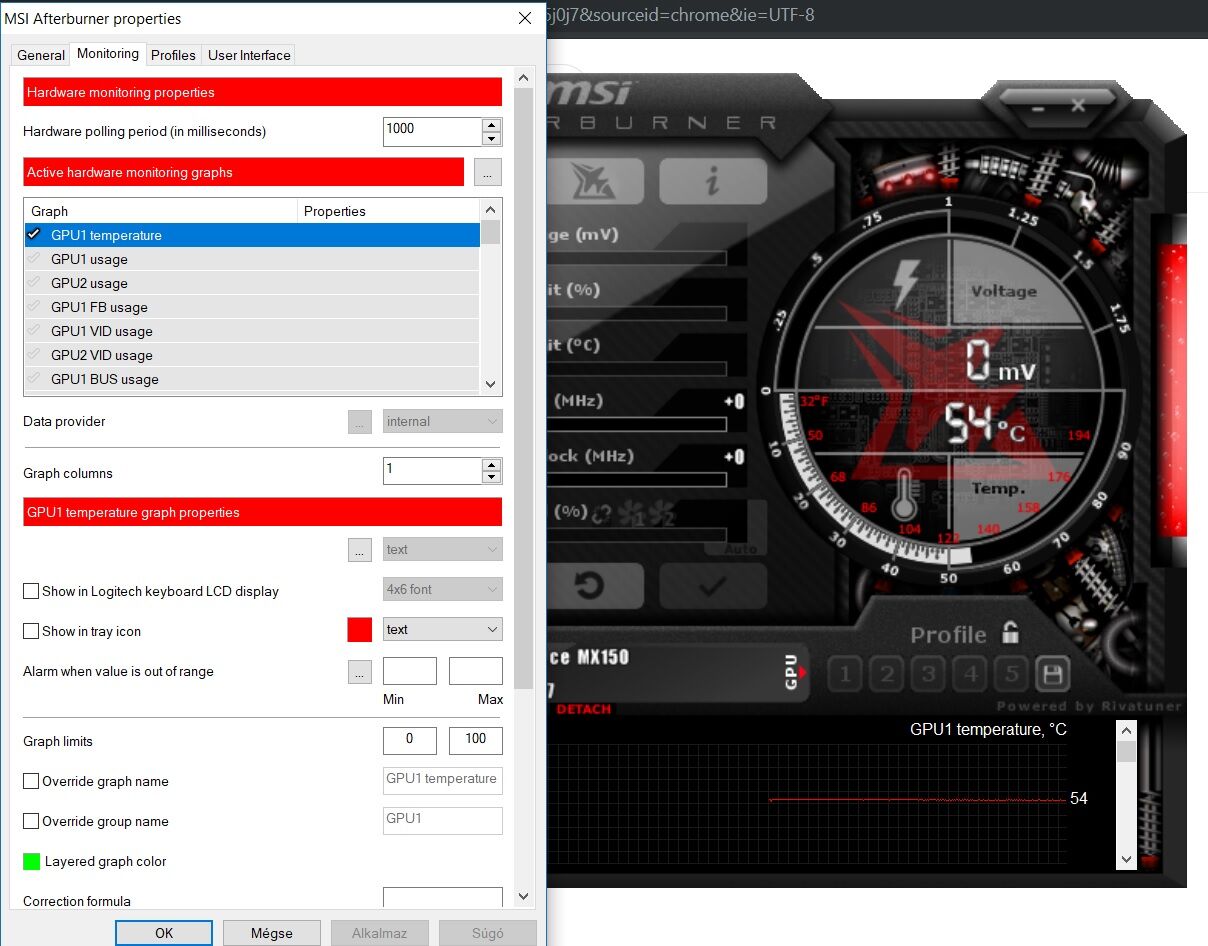
Task: Select the GPU2 VID usage row
Action: (x=252, y=355)
